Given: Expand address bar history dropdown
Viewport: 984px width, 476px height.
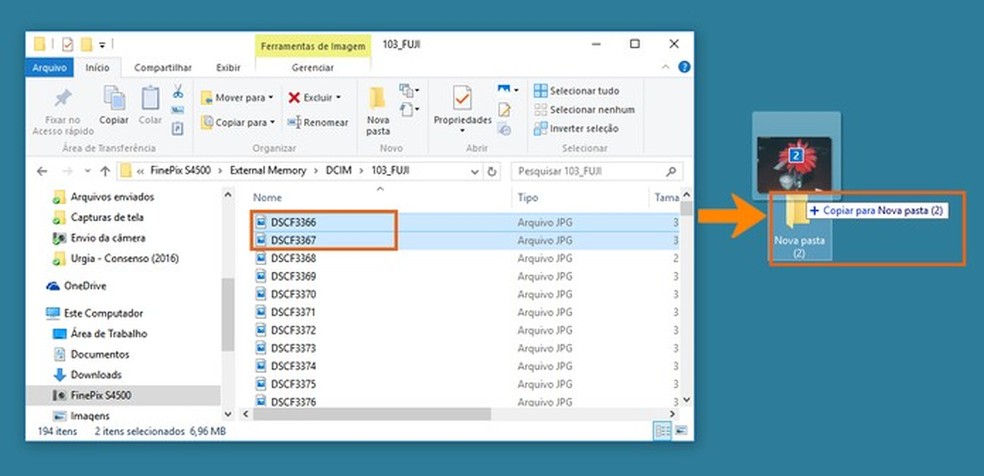Looking at the screenshot, I should click(475, 171).
